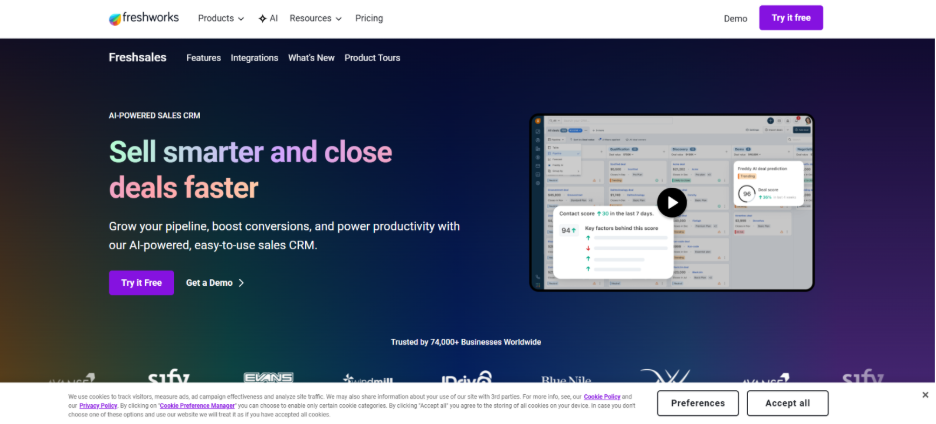Open the Privacy Policy link

[98, 405]
